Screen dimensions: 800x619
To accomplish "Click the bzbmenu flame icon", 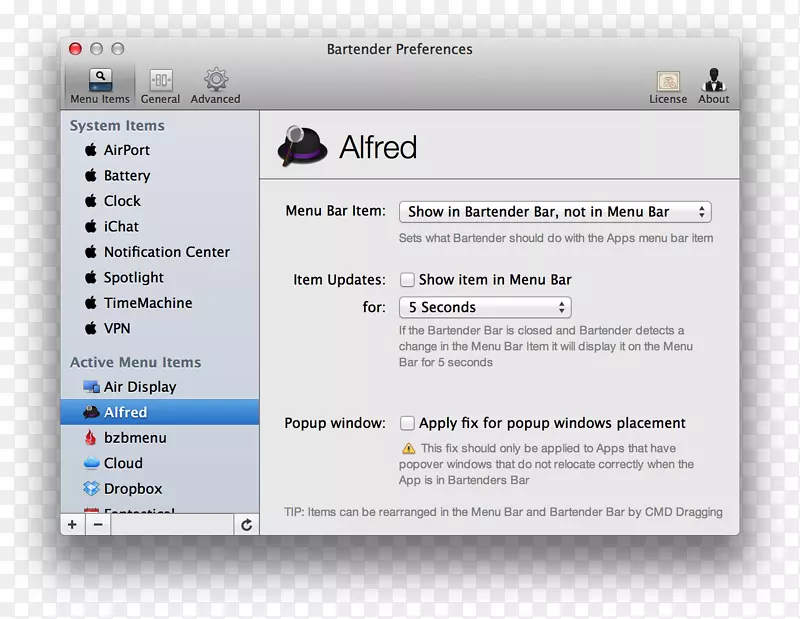I will (91, 437).
